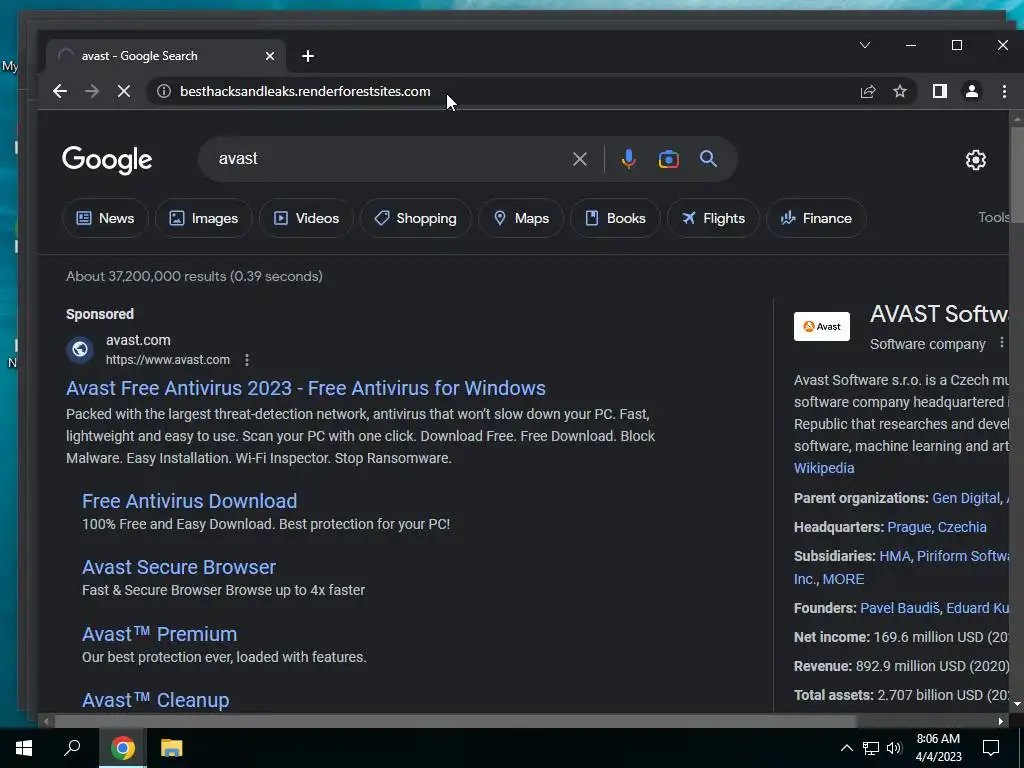Image resolution: width=1024 pixels, height=768 pixels.
Task: Open Windows Start menu
Action: tap(24, 748)
